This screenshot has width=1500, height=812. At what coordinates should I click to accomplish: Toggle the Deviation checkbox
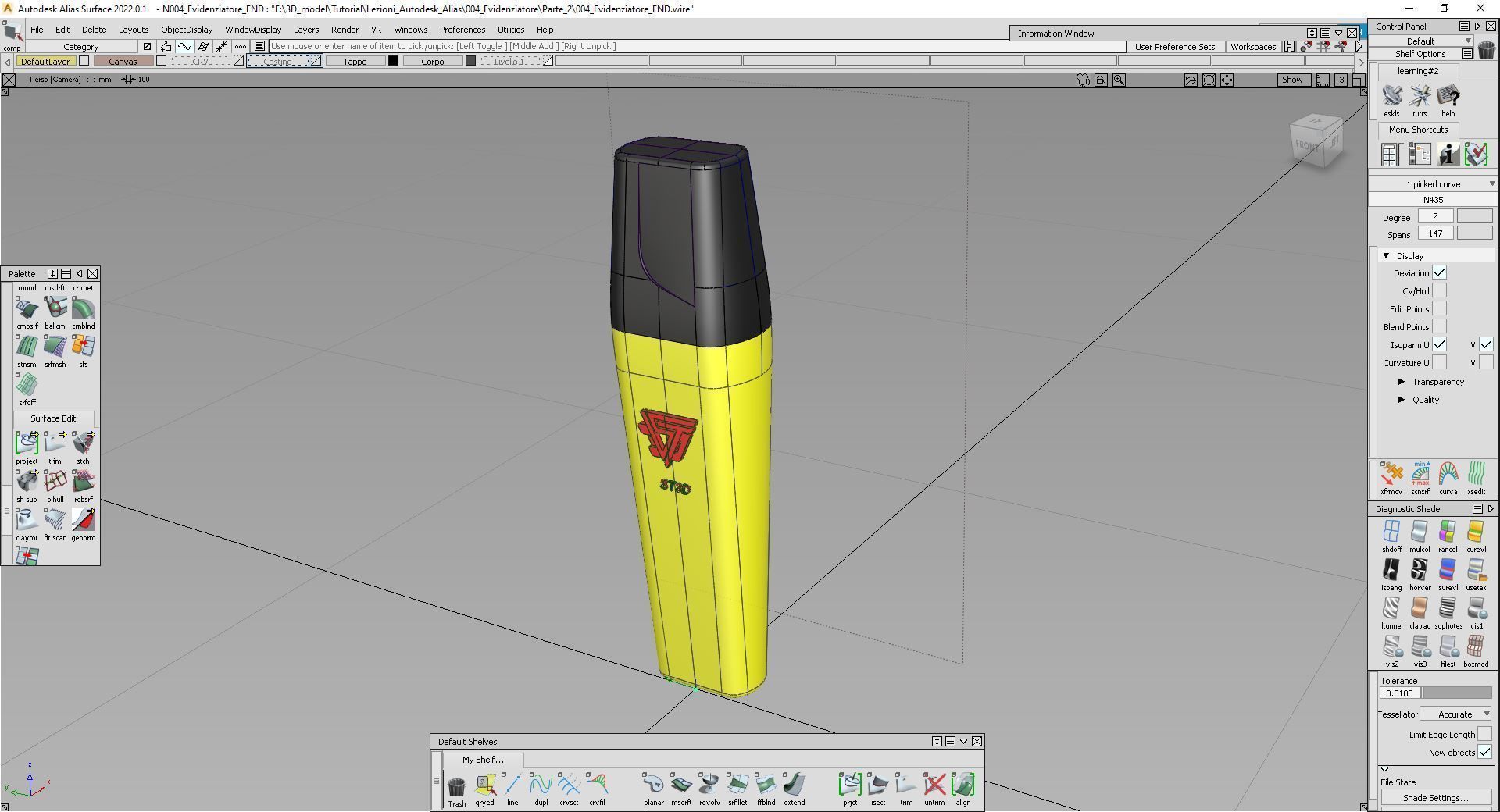tap(1439, 273)
